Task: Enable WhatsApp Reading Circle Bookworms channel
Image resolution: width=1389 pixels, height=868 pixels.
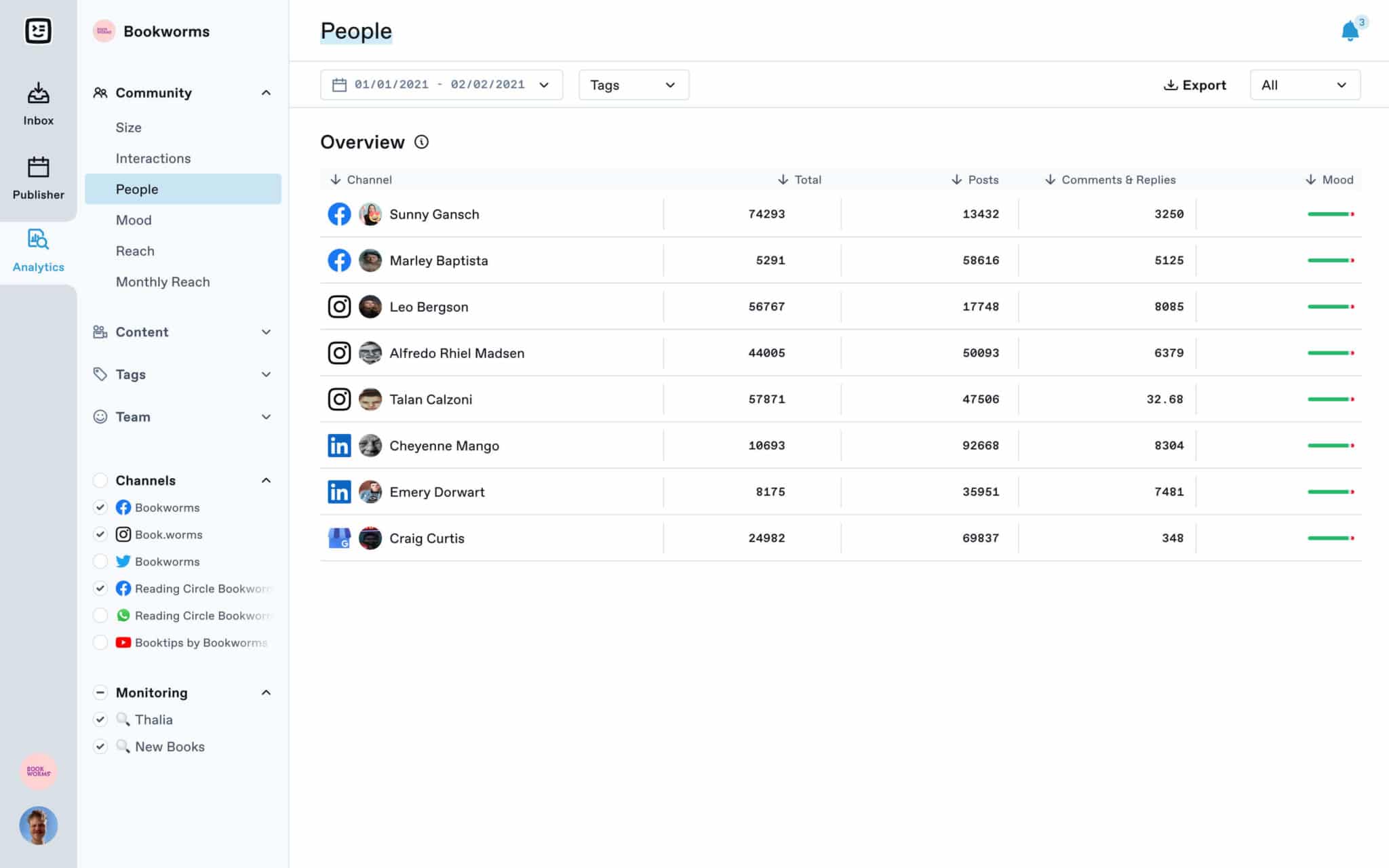Action: [x=100, y=616]
